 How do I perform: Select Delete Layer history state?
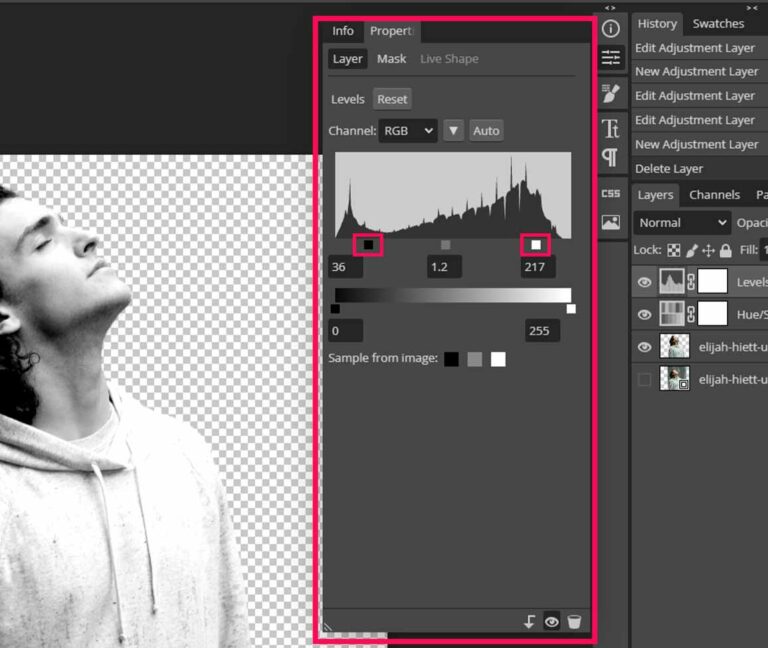tap(699, 169)
